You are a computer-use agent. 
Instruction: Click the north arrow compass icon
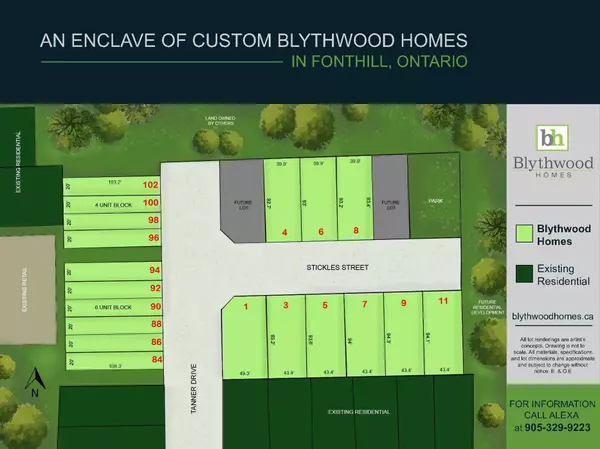[35, 382]
